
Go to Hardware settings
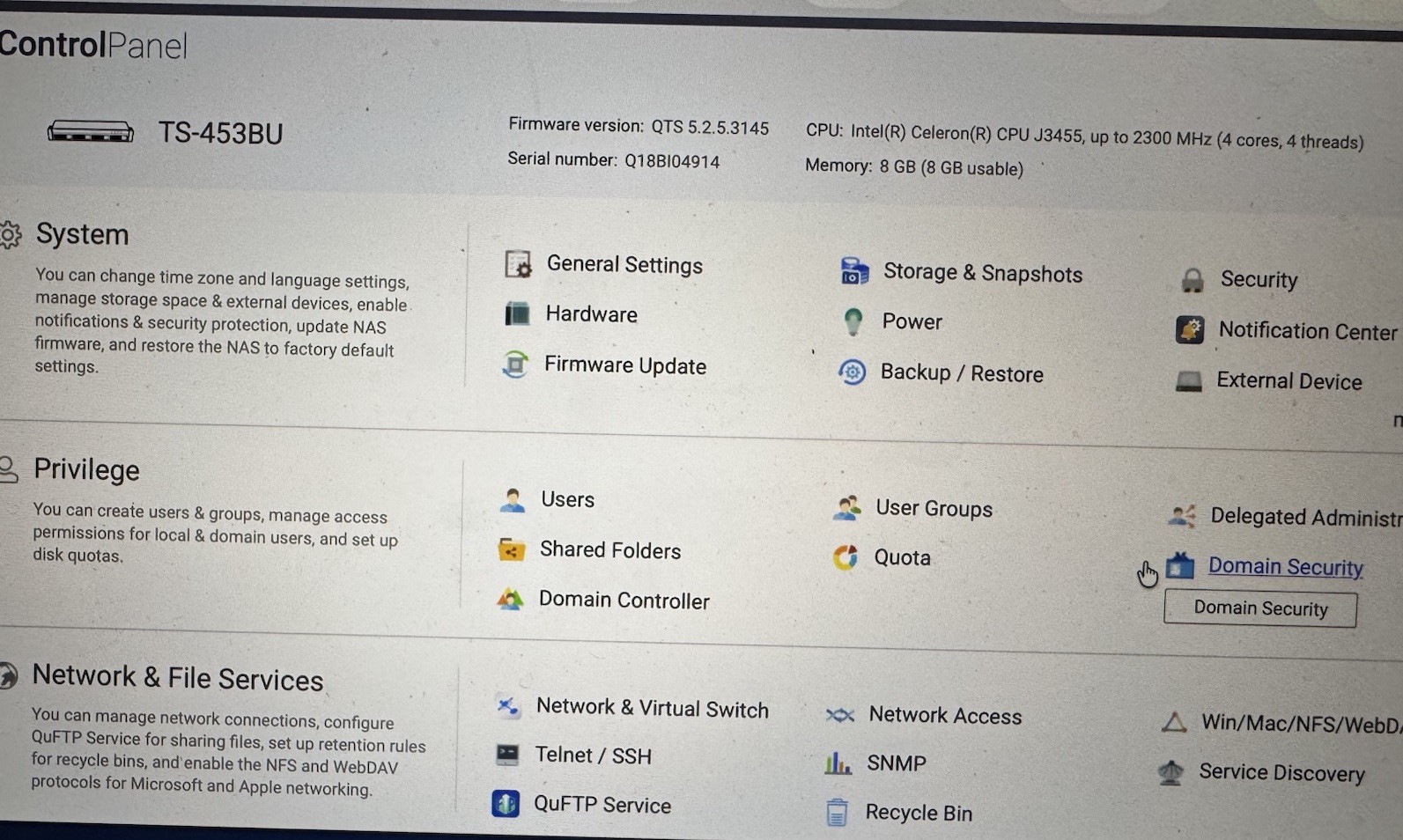[x=591, y=314]
